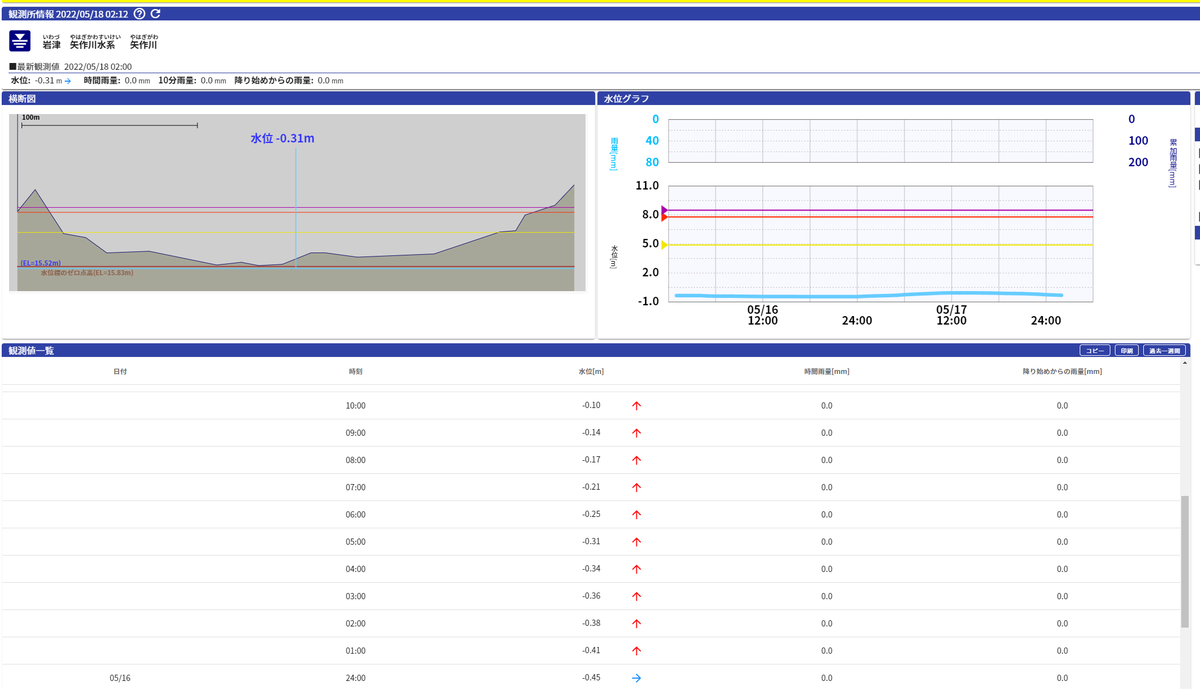Click the 日付 column header
This screenshot has width=1200, height=694.
point(120,371)
